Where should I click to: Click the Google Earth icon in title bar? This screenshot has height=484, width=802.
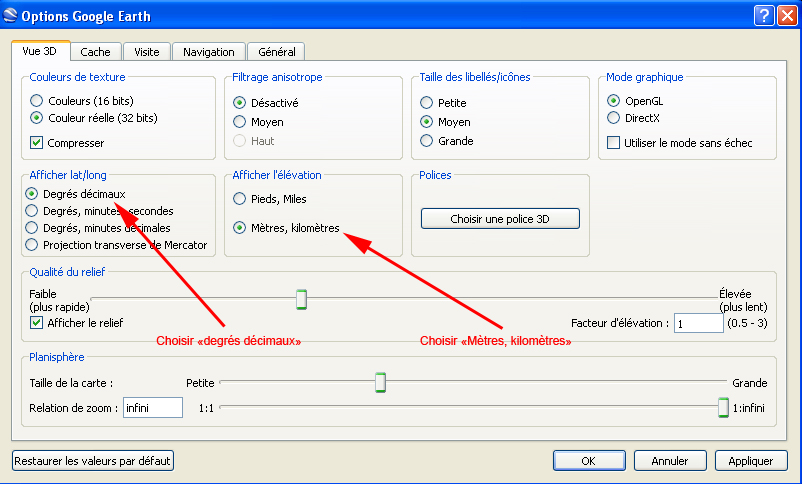point(10,15)
